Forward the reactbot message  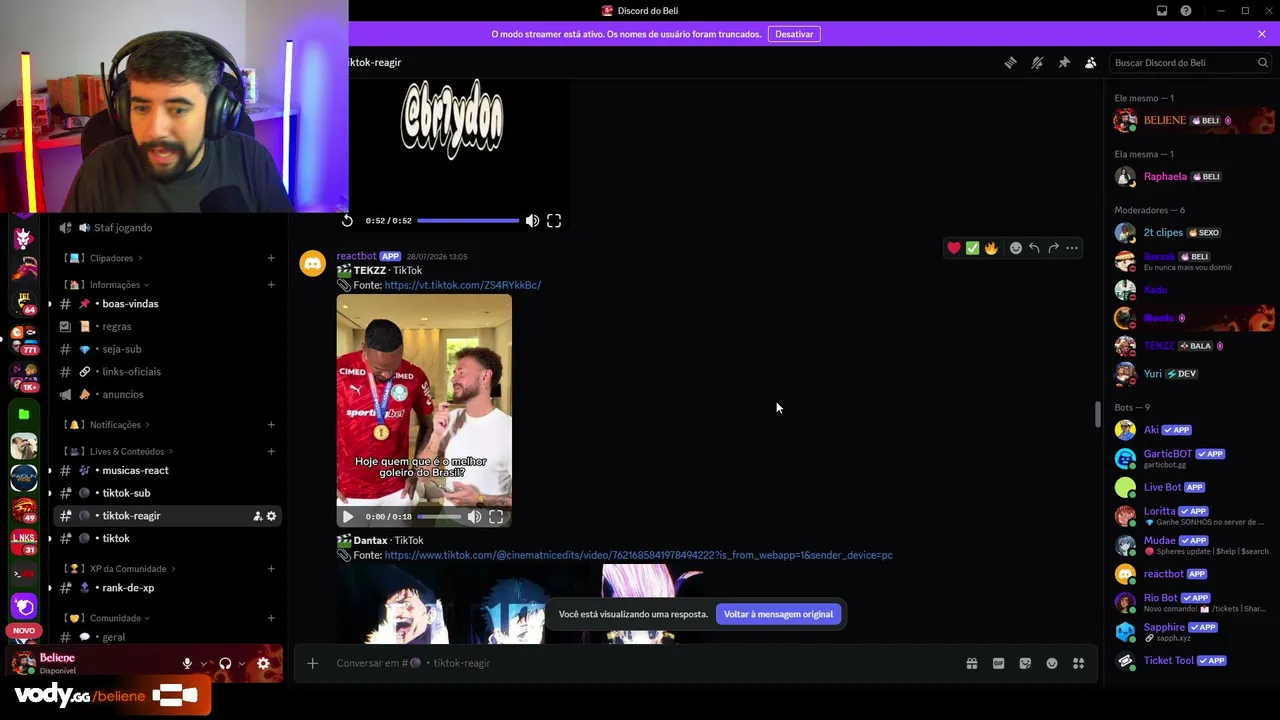tap(1053, 248)
